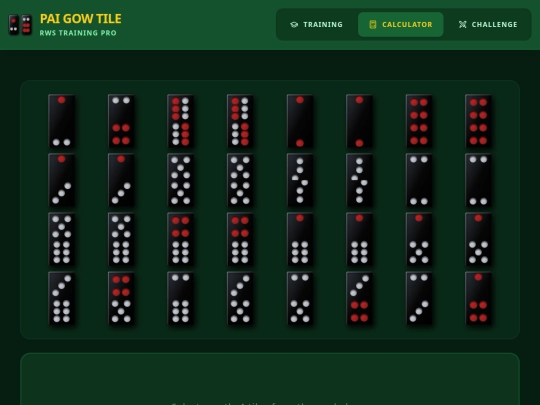This screenshot has width=540, height=405.
Task: Select the left red 4-6 tile
Action: [x=180, y=239]
